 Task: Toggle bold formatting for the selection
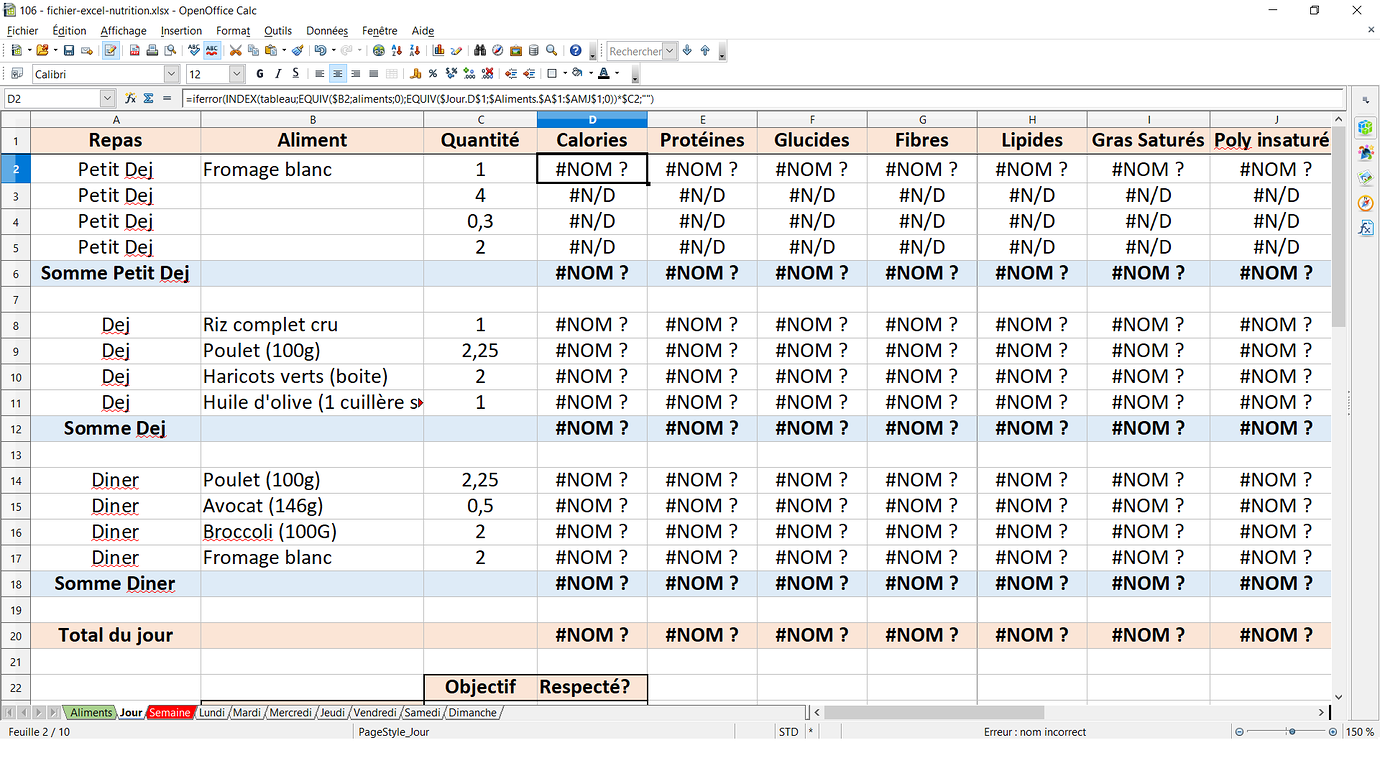pos(259,73)
